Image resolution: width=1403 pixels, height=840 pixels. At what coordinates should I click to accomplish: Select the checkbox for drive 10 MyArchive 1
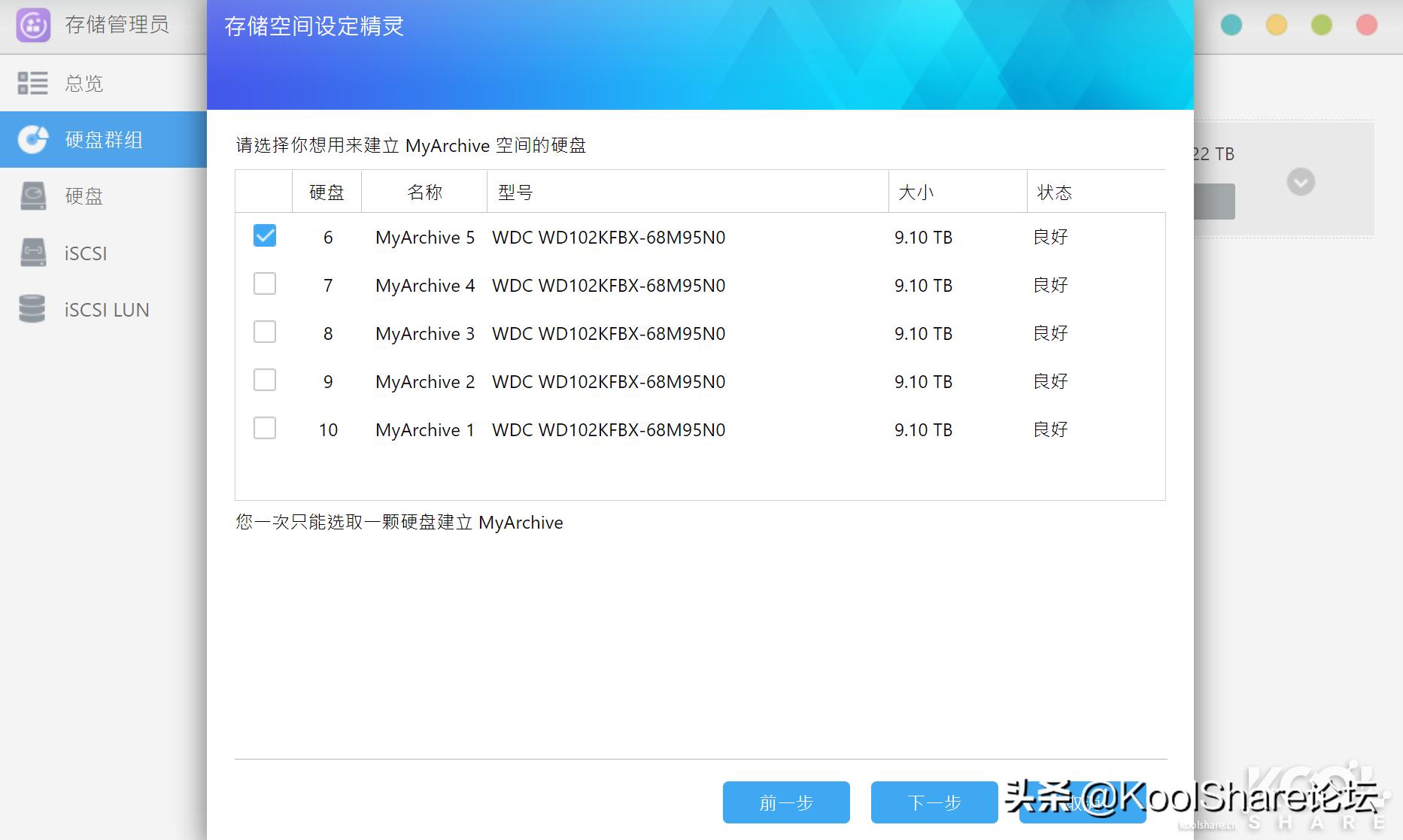(x=264, y=428)
